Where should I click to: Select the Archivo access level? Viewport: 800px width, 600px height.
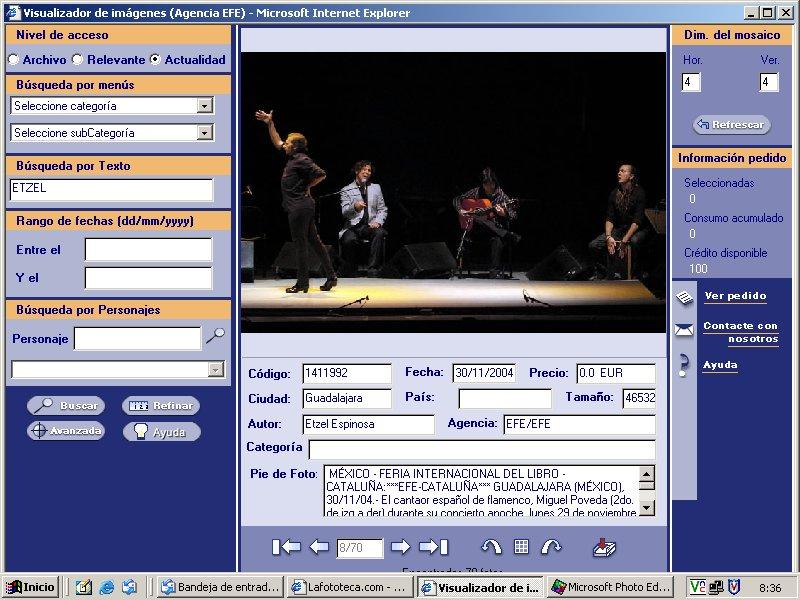point(13,60)
